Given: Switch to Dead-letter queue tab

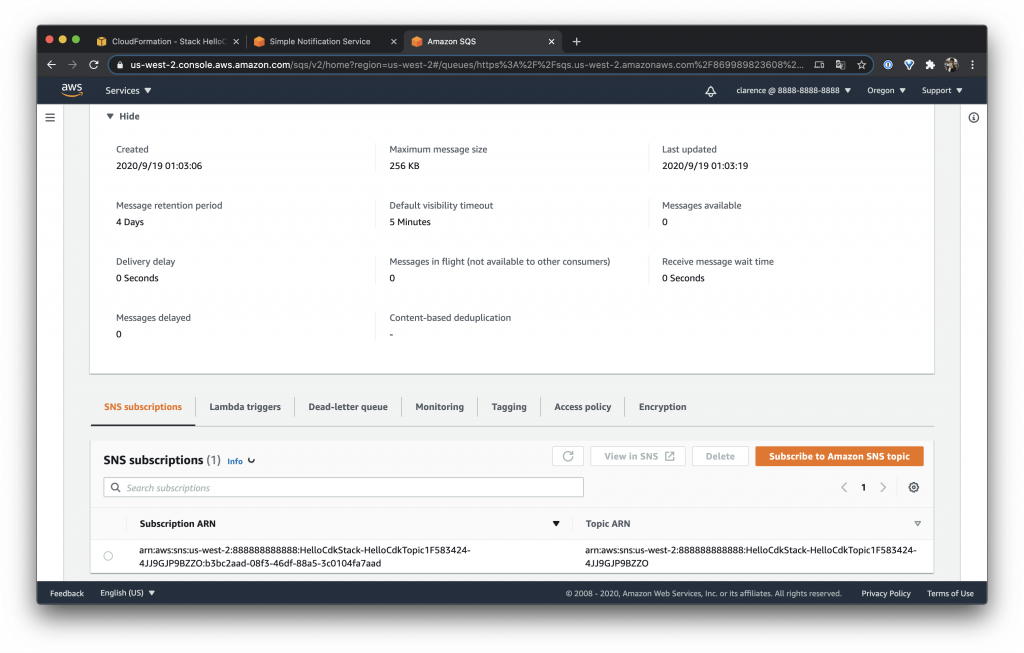Looking at the screenshot, I should (347, 407).
